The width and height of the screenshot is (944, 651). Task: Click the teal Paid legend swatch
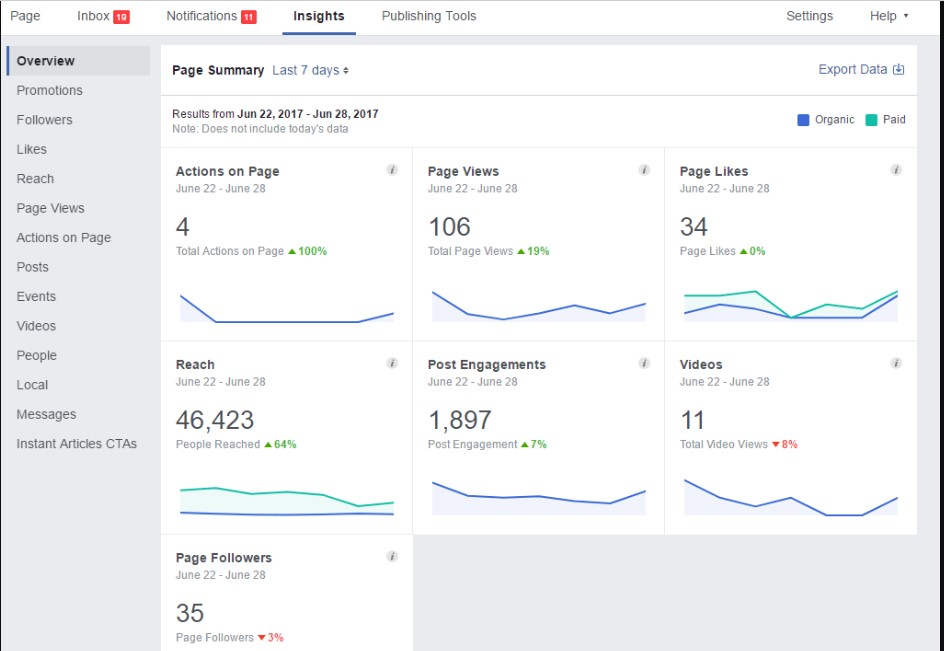click(871, 120)
